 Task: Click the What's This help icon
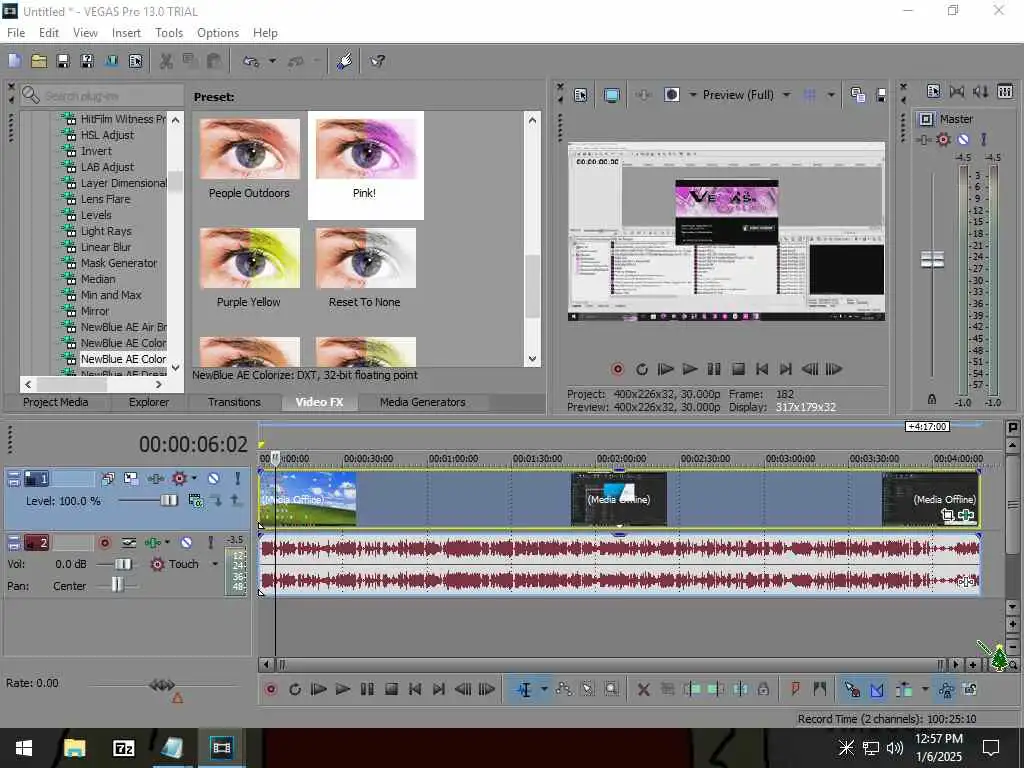click(x=377, y=61)
